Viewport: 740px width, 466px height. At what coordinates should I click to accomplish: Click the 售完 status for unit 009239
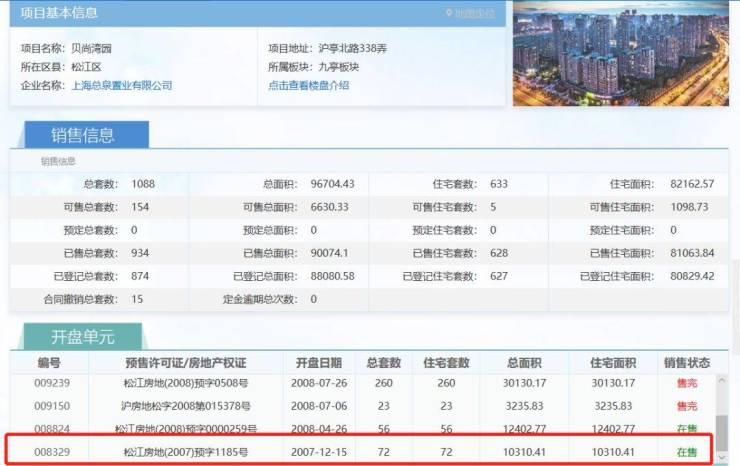click(686, 382)
